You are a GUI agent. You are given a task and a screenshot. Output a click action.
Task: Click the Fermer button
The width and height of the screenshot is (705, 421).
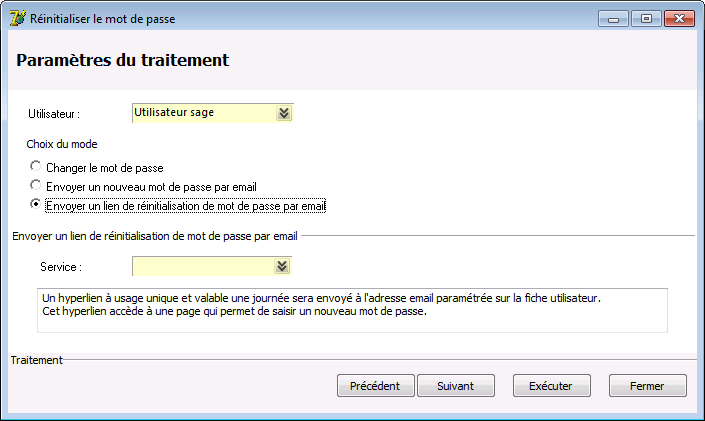(647, 385)
